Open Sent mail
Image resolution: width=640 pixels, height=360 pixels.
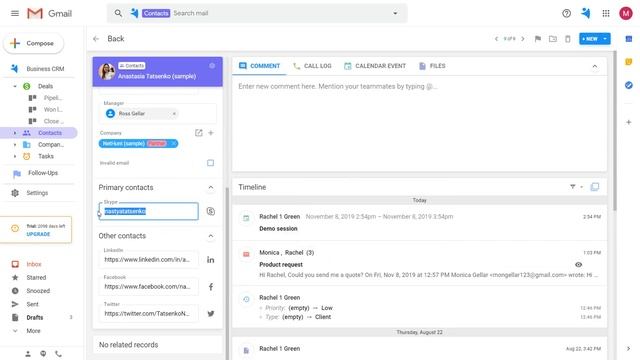(x=32, y=304)
